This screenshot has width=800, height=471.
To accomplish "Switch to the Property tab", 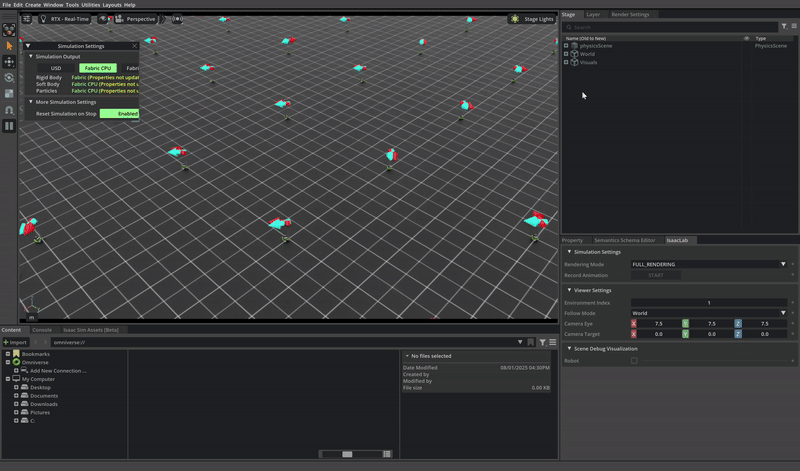I will (572, 240).
